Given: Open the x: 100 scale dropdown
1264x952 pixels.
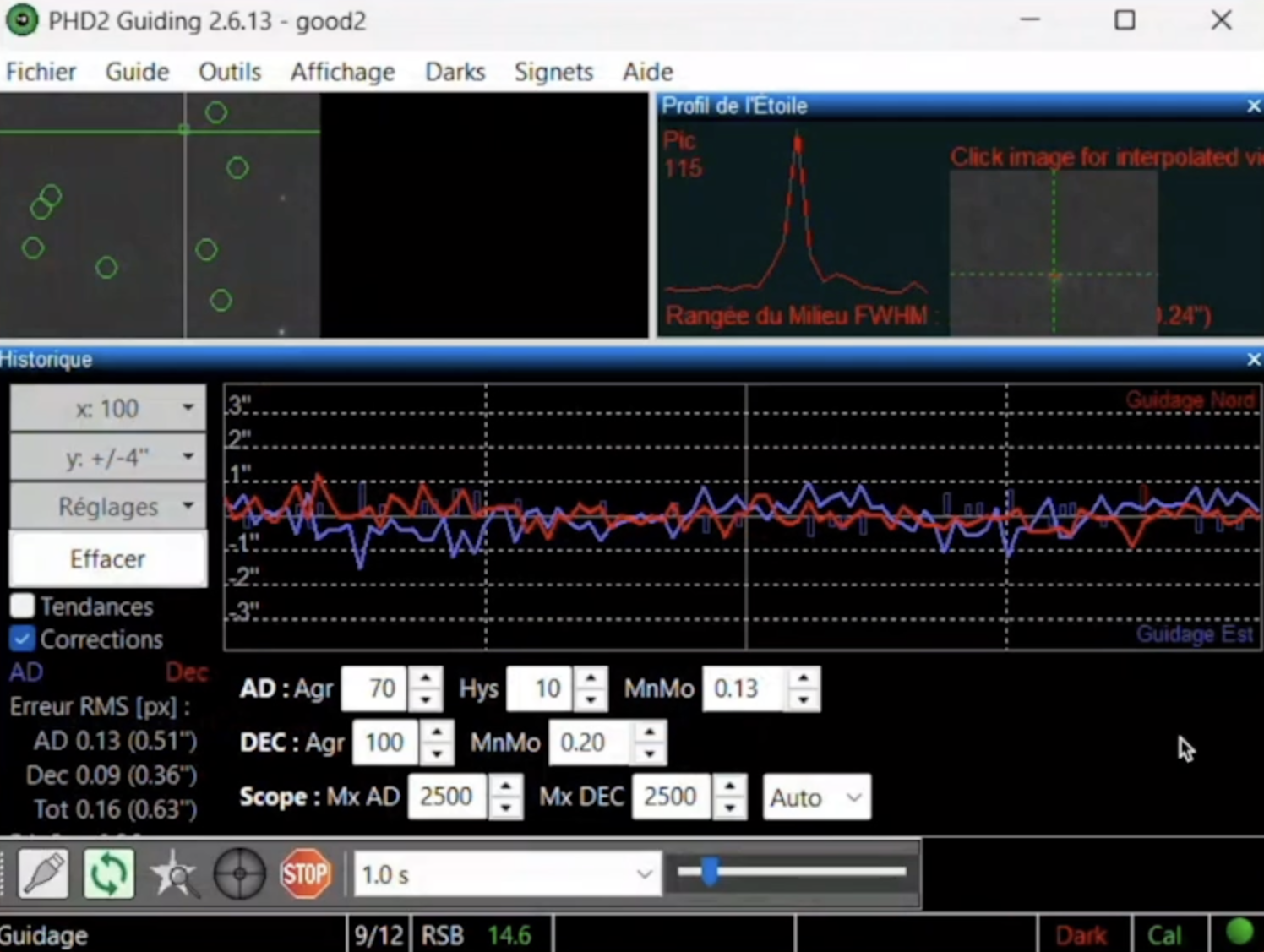Looking at the screenshot, I should click(x=107, y=409).
